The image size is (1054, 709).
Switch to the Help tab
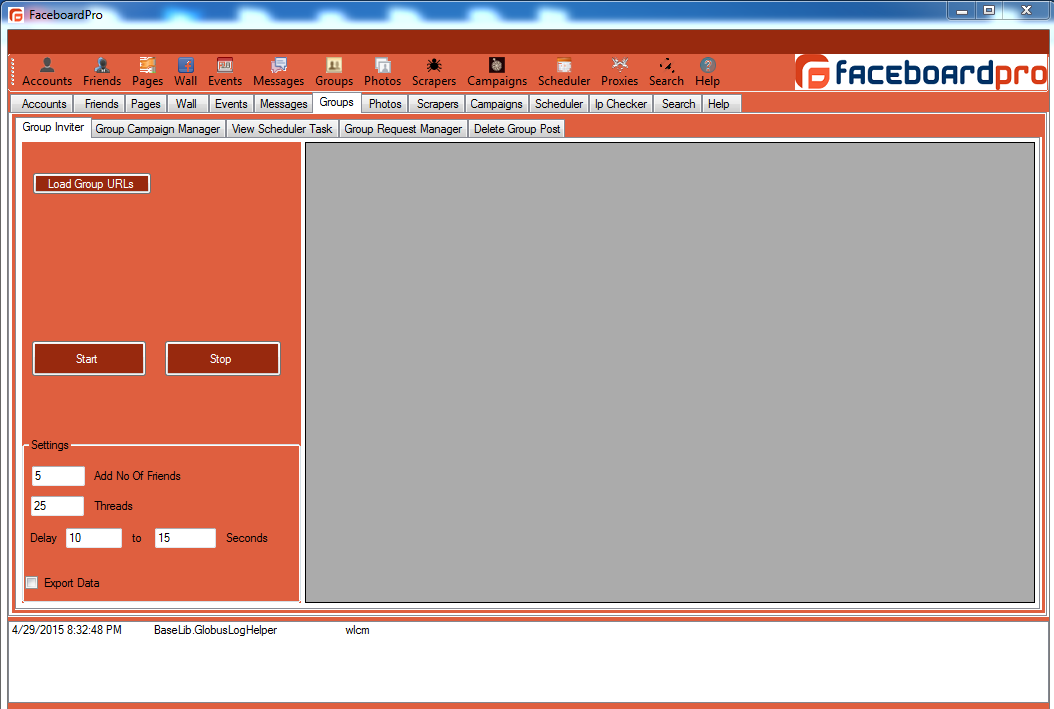point(719,103)
